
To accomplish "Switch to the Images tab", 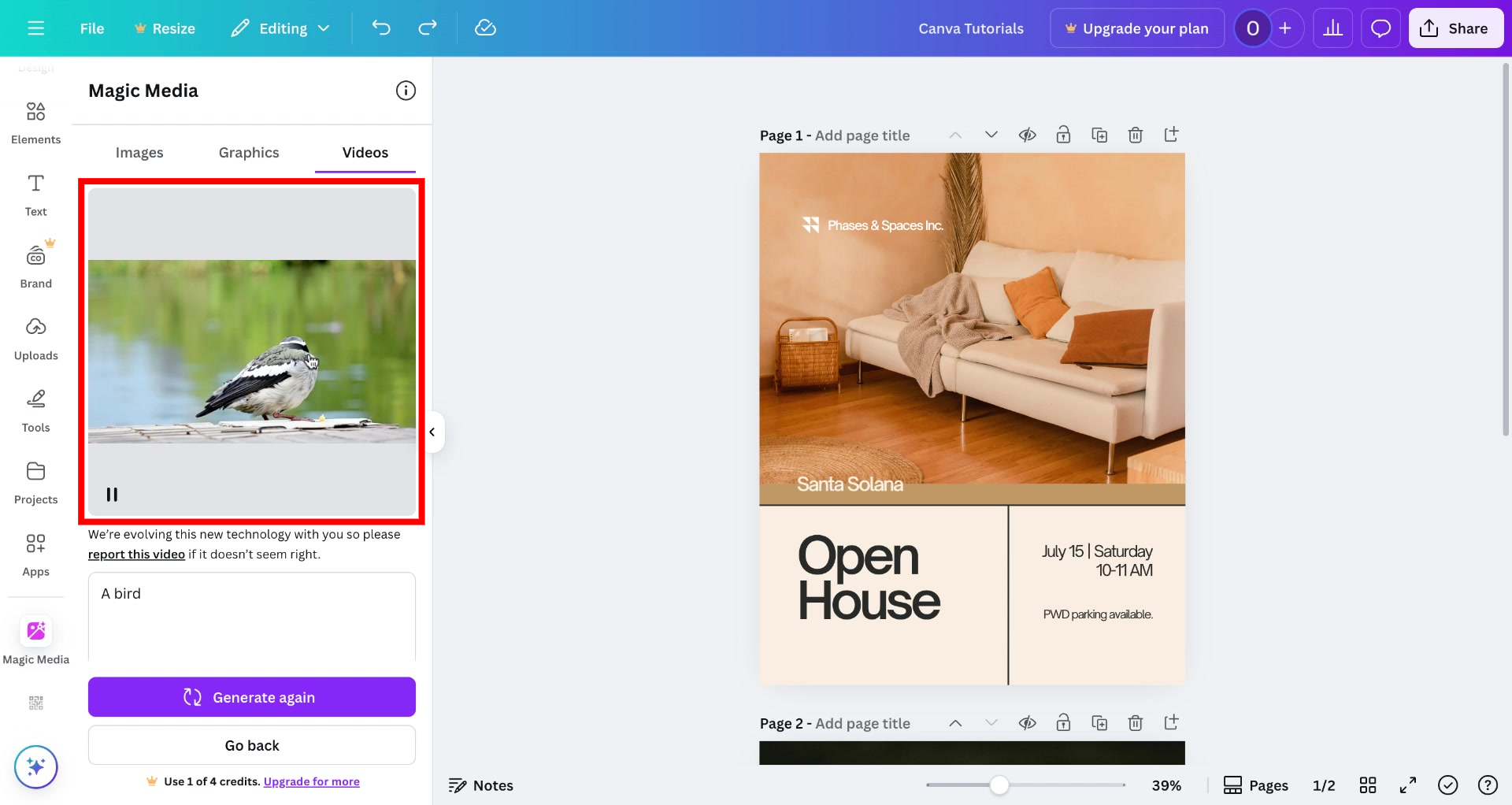I will [x=139, y=152].
